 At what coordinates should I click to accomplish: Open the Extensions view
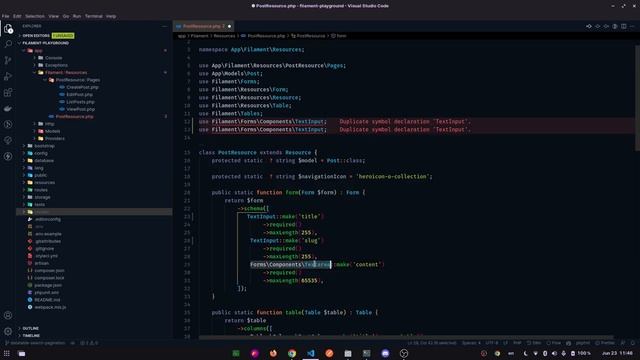(8, 92)
